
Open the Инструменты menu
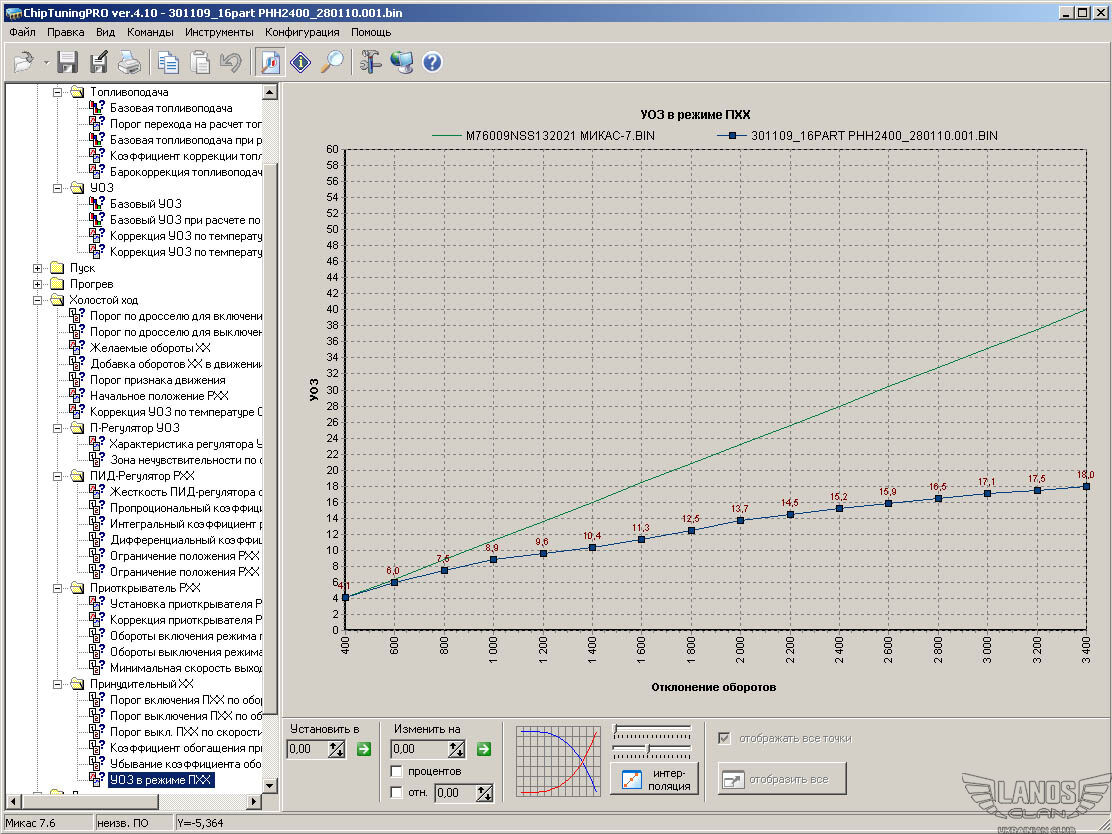click(x=219, y=32)
